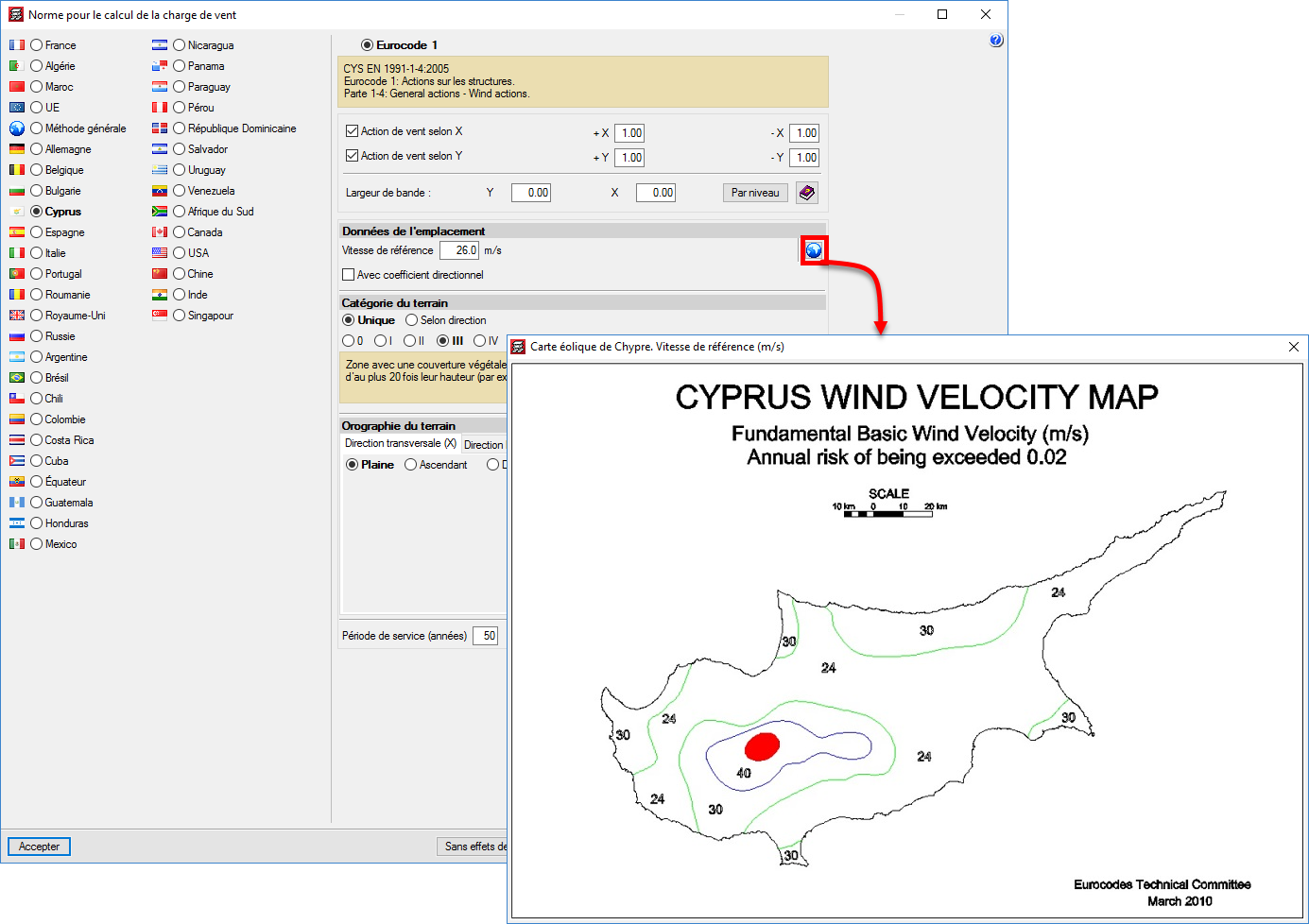Click the Portugal flag icon
This screenshot has height=924, width=1309.
(x=17, y=274)
